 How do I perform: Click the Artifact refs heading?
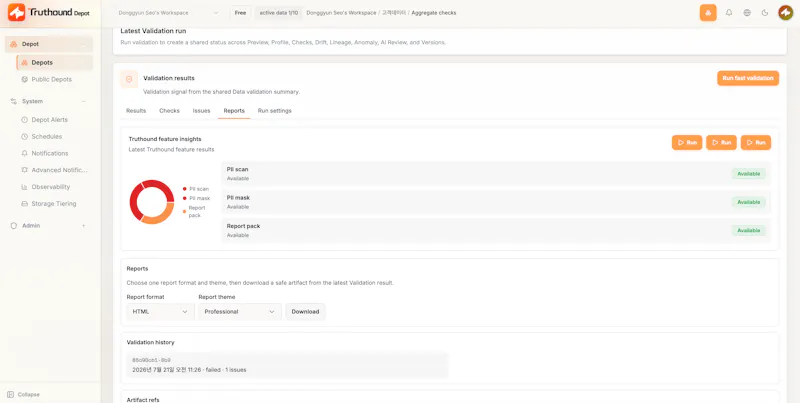point(143,400)
